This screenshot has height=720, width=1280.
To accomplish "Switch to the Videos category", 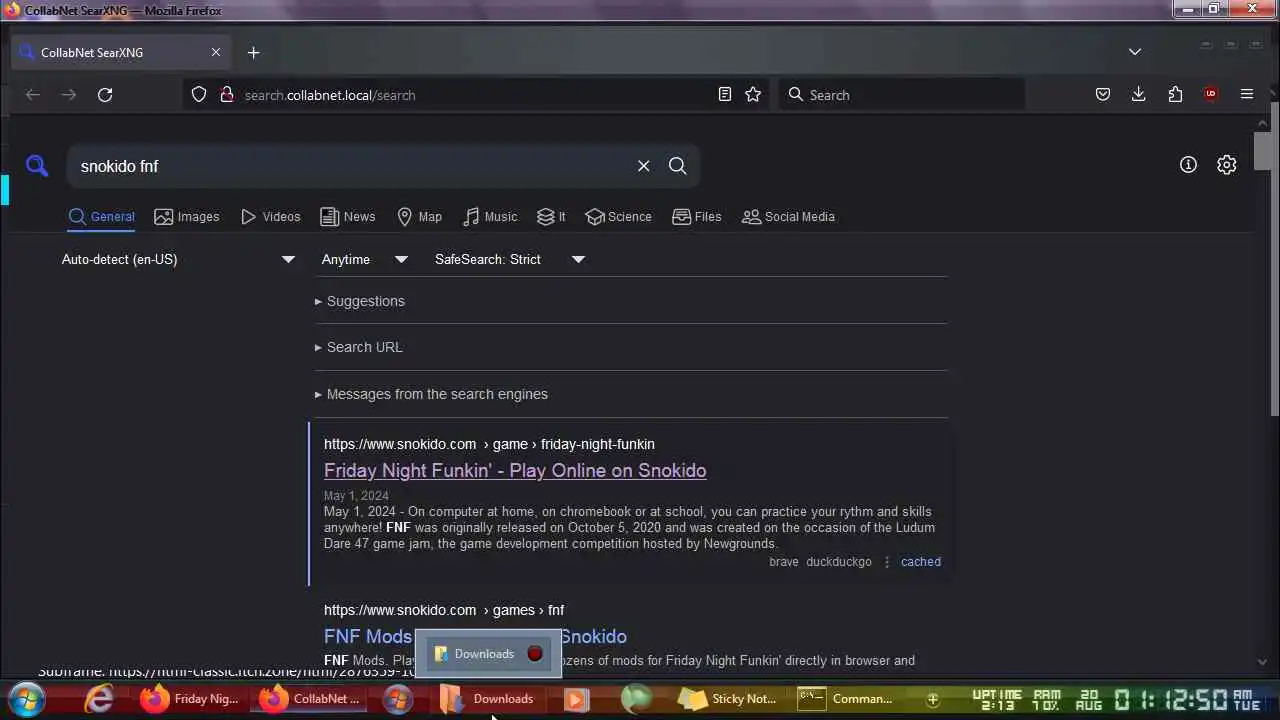I will point(270,217).
